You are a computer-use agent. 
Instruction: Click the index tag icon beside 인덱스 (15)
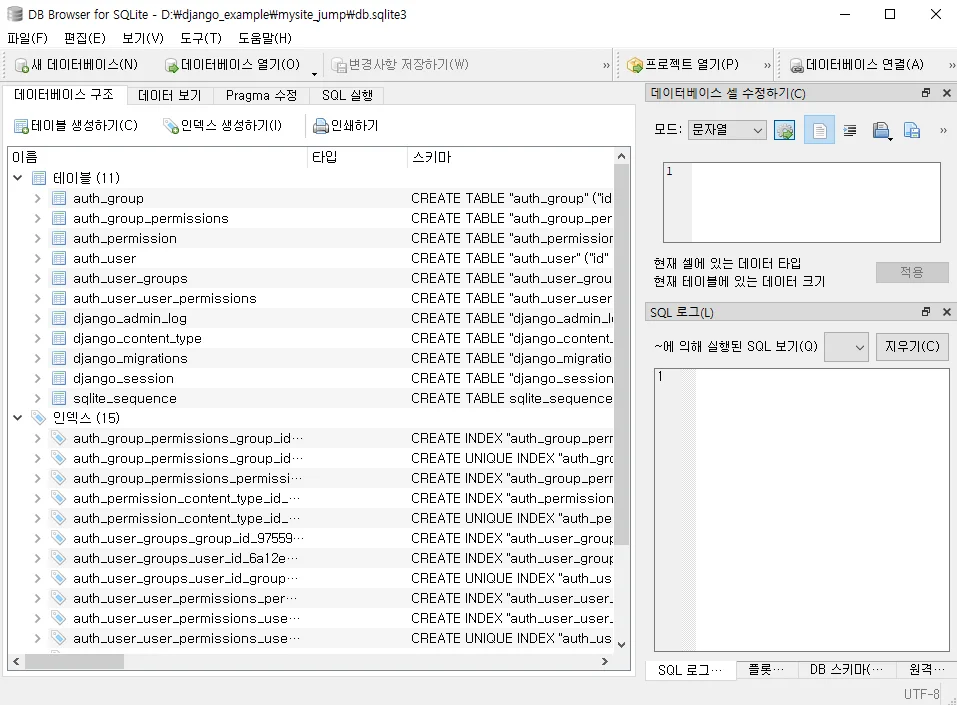click(38, 418)
